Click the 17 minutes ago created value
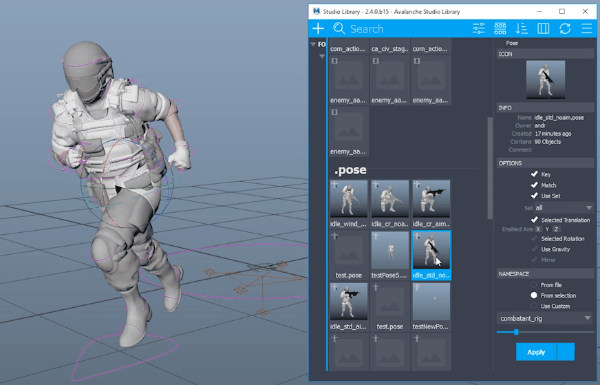Image resolution: width=600 pixels, height=385 pixels. click(553, 134)
